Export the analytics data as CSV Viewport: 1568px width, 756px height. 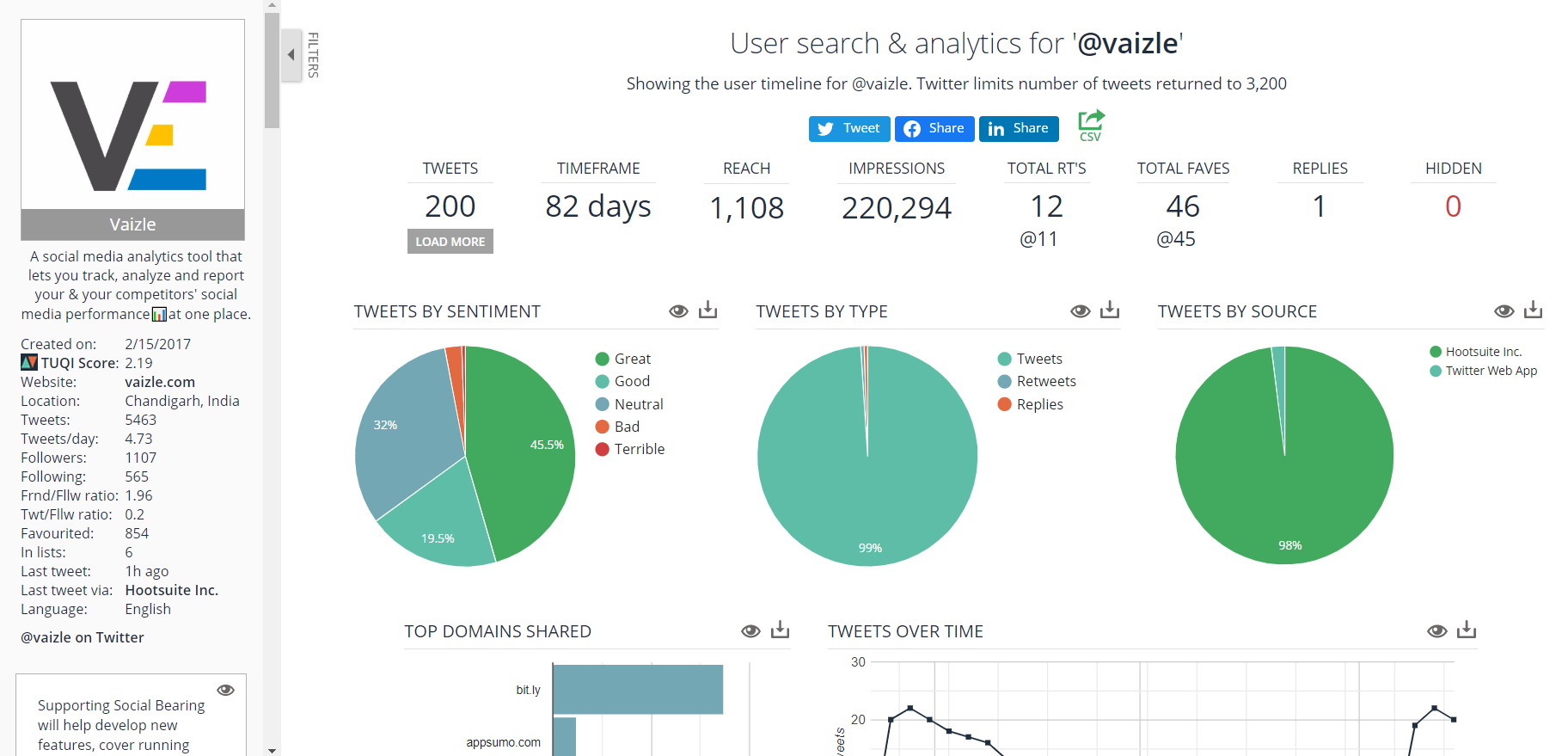pos(1090,123)
